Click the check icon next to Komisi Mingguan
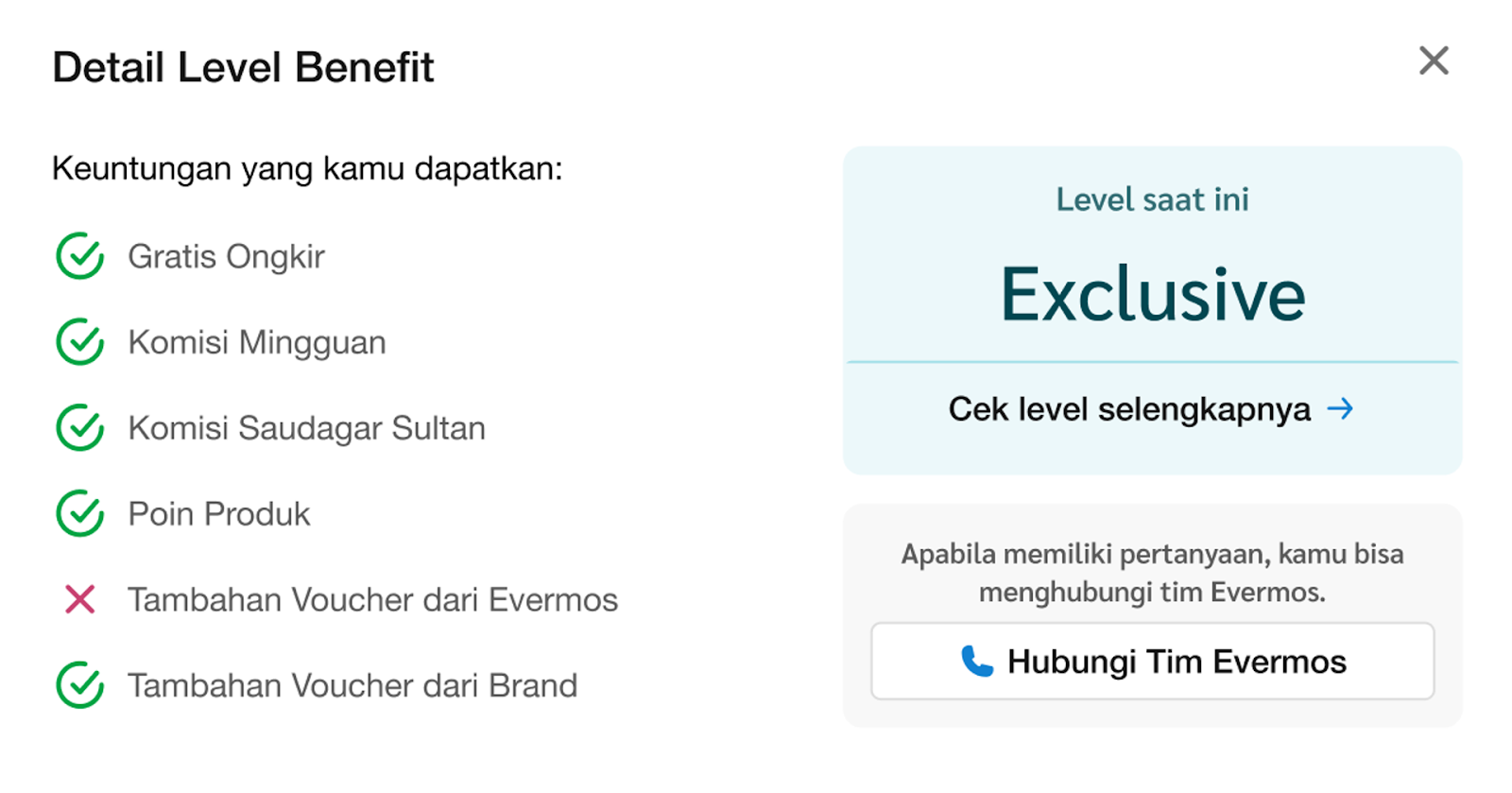Image resolution: width=1512 pixels, height=793 pixels. [80, 342]
